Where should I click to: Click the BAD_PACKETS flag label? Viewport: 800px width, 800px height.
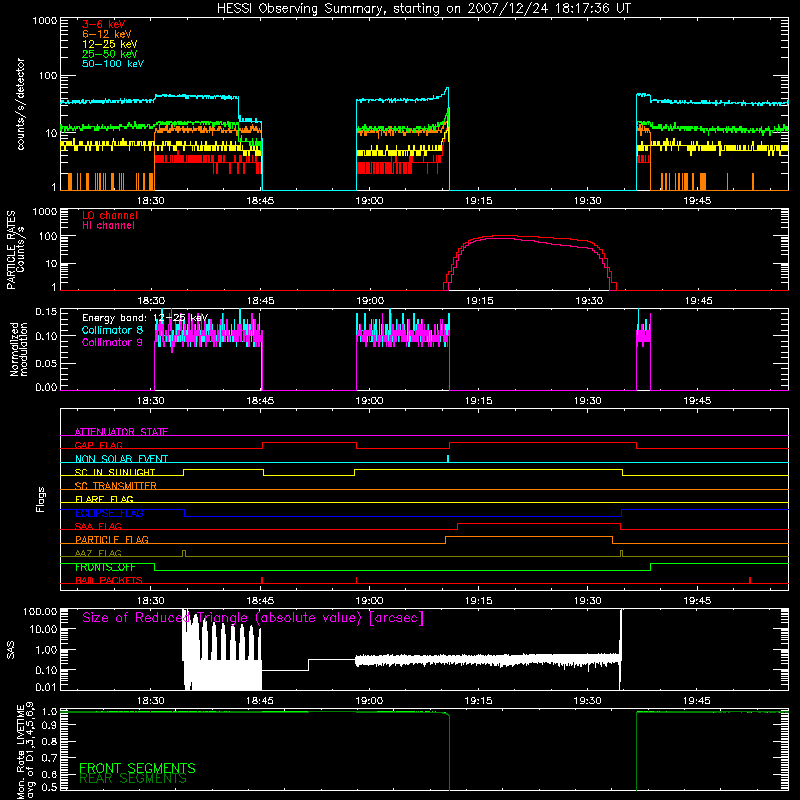[x=109, y=580]
